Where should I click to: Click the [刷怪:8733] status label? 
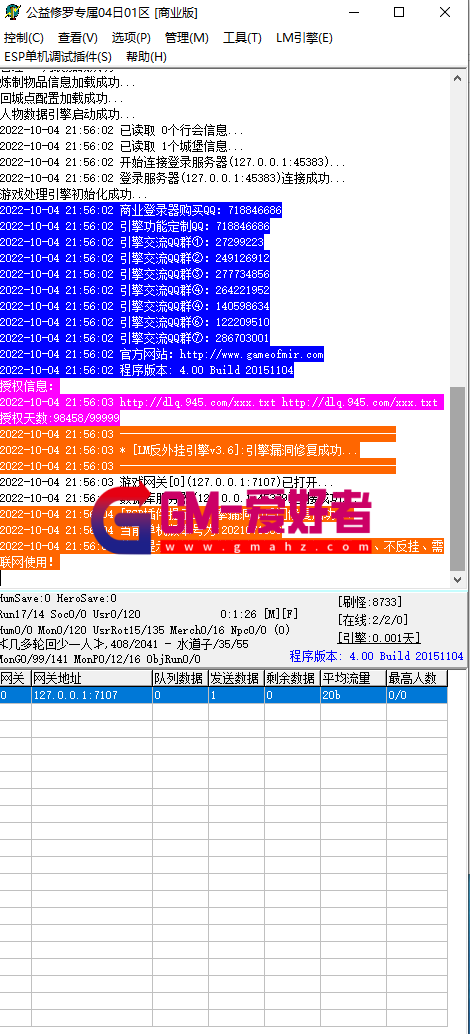[369, 601]
